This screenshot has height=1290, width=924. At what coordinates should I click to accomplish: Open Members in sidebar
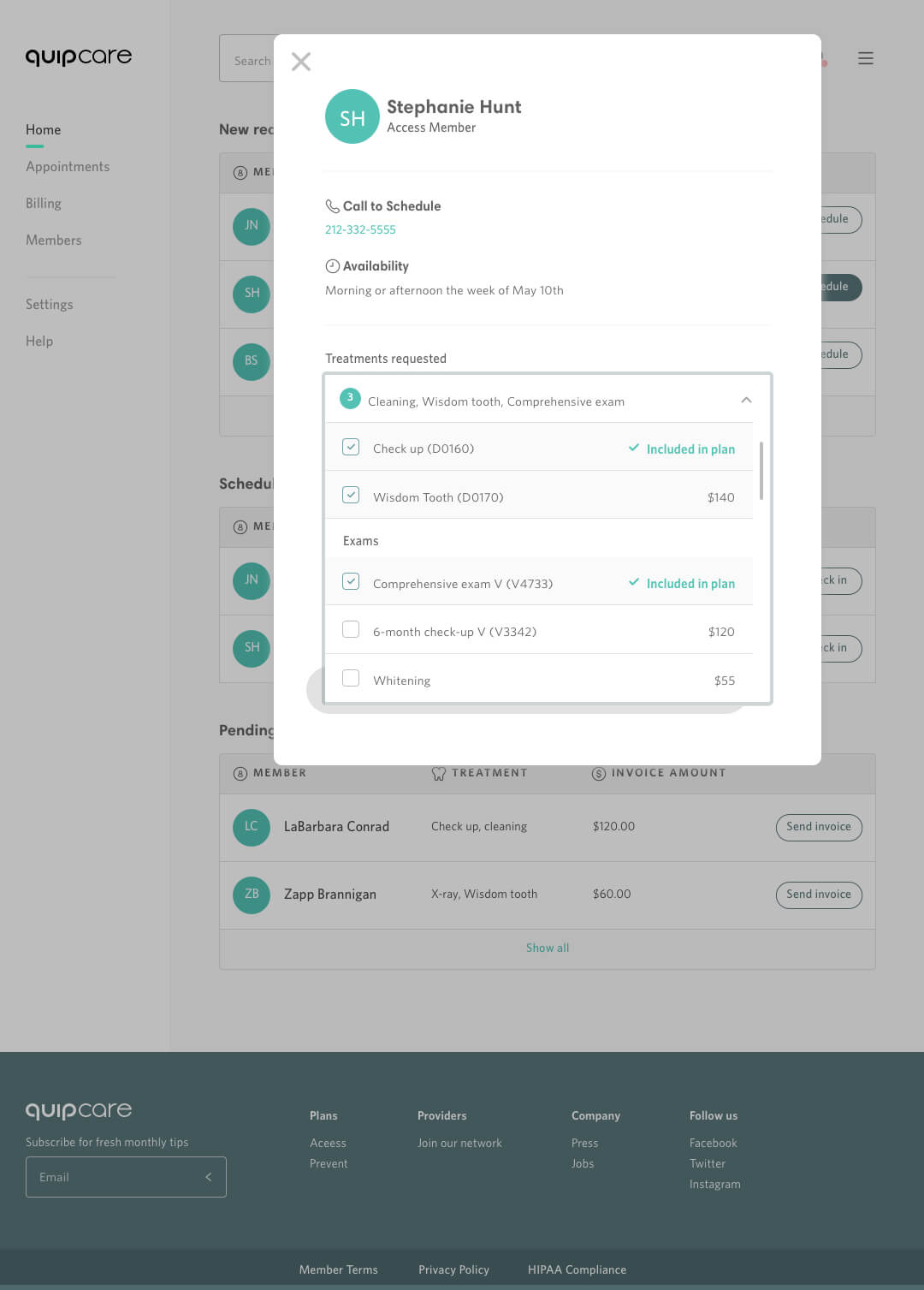pyautogui.click(x=54, y=241)
